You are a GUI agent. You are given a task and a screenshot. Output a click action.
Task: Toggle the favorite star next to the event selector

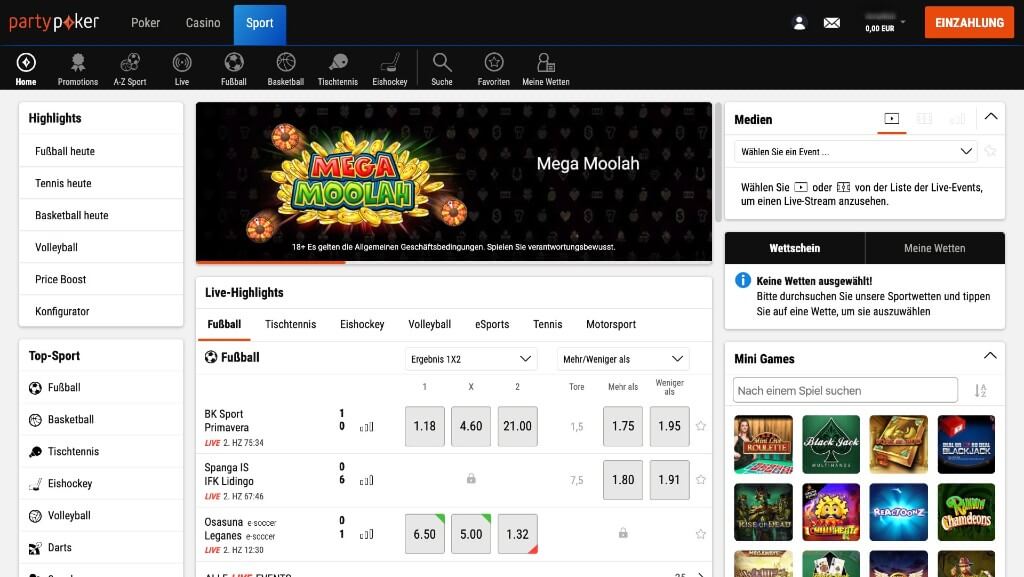coord(990,151)
